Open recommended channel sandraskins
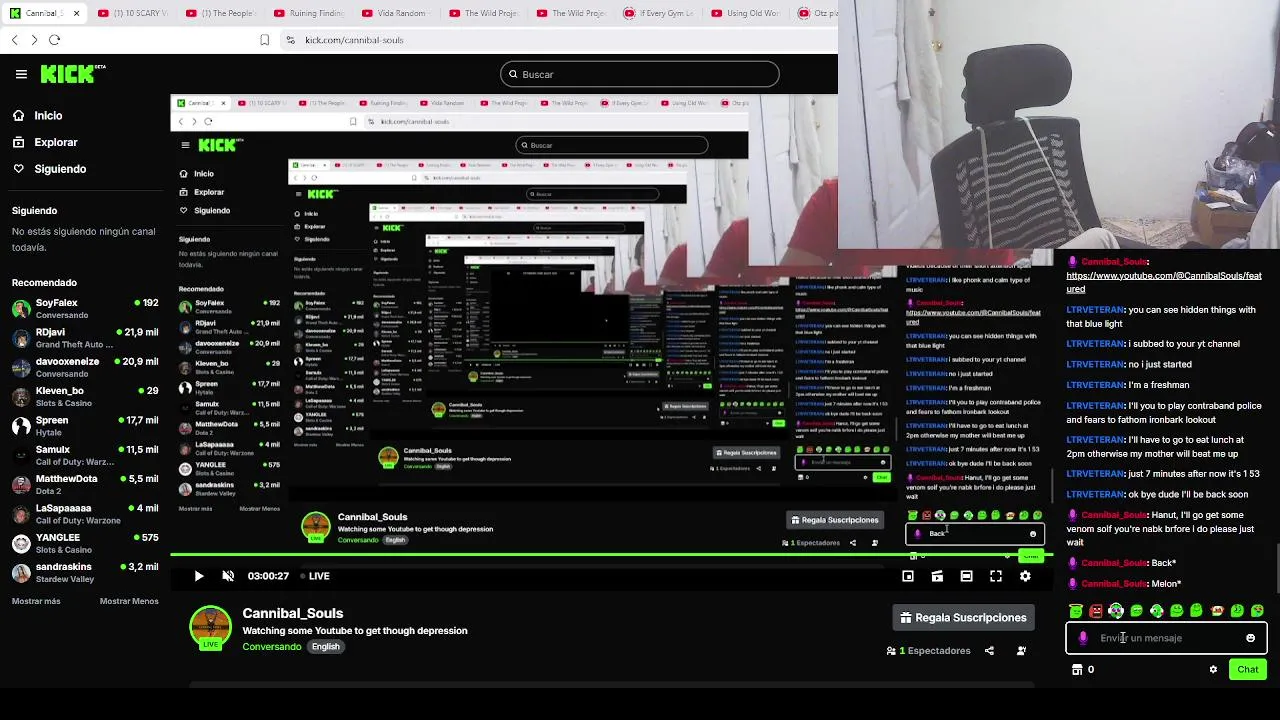 point(85,572)
